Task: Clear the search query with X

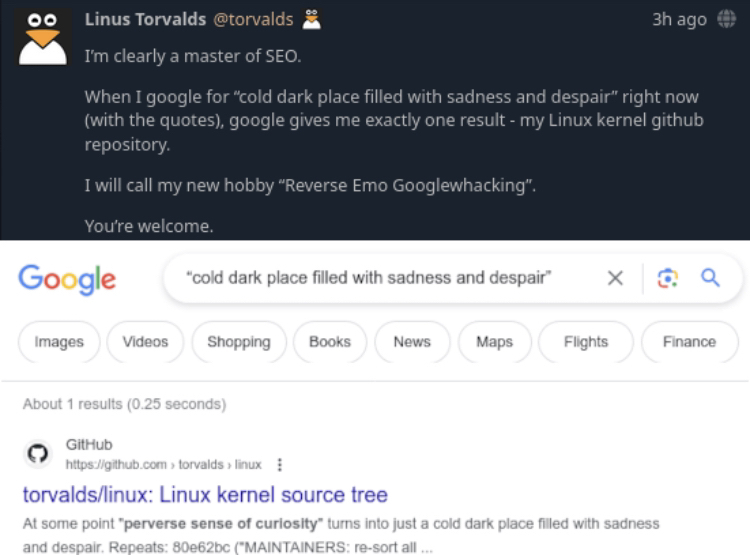Action: click(616, 278)
